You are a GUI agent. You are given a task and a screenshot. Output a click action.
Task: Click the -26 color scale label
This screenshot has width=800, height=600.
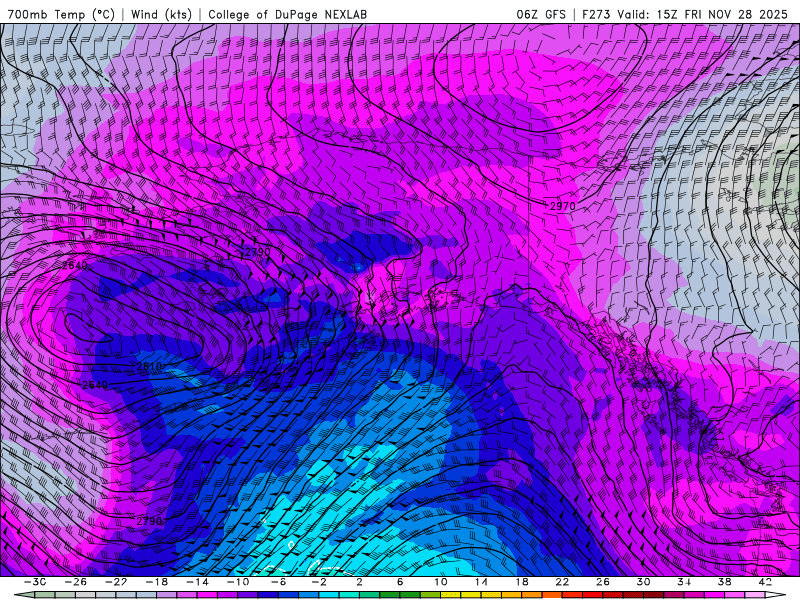pyautogui.click(x=76, y=582)
